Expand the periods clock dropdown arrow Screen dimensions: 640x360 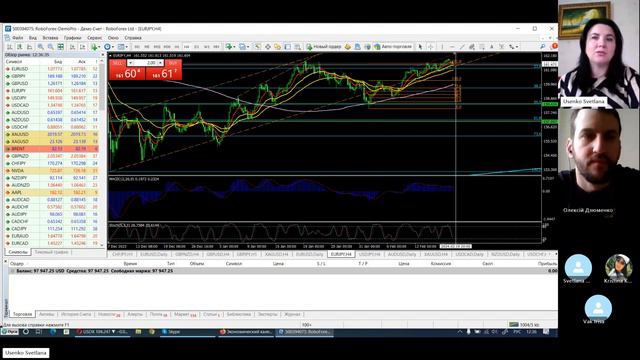[113, 47]
